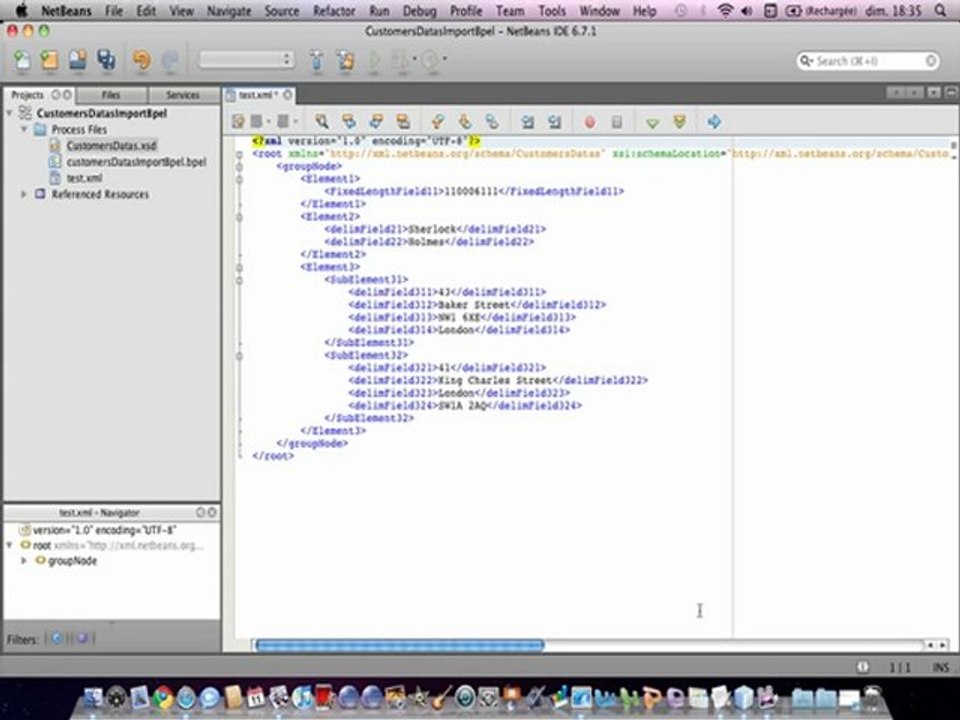Click the editor horizontal scrollbar thumb
Image resolution: width=960 pixels, height=720 pixels.
tap(400, 645)
